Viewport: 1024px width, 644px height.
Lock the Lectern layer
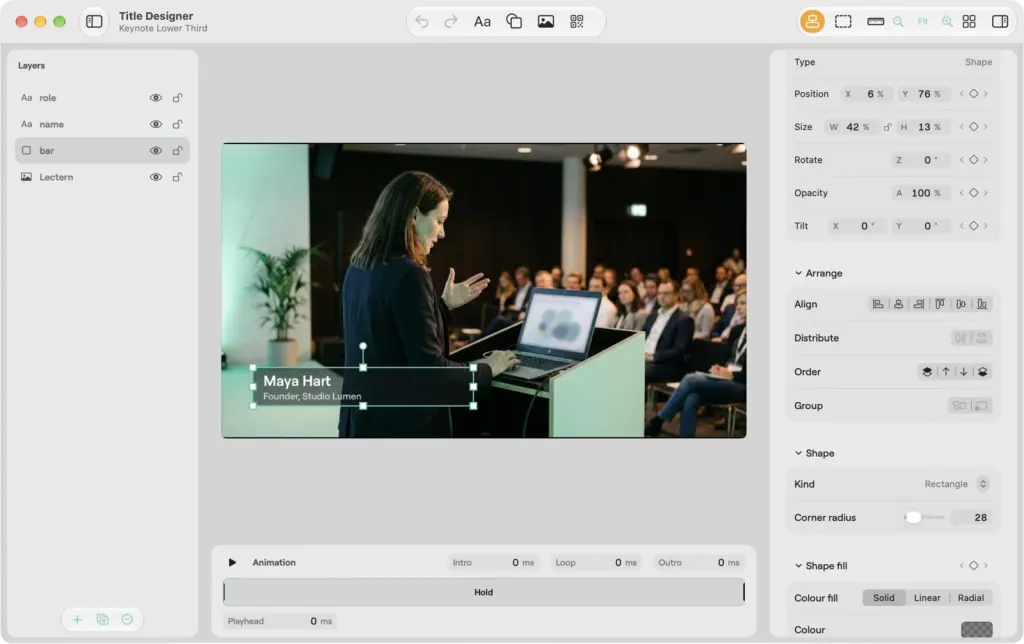177,177
